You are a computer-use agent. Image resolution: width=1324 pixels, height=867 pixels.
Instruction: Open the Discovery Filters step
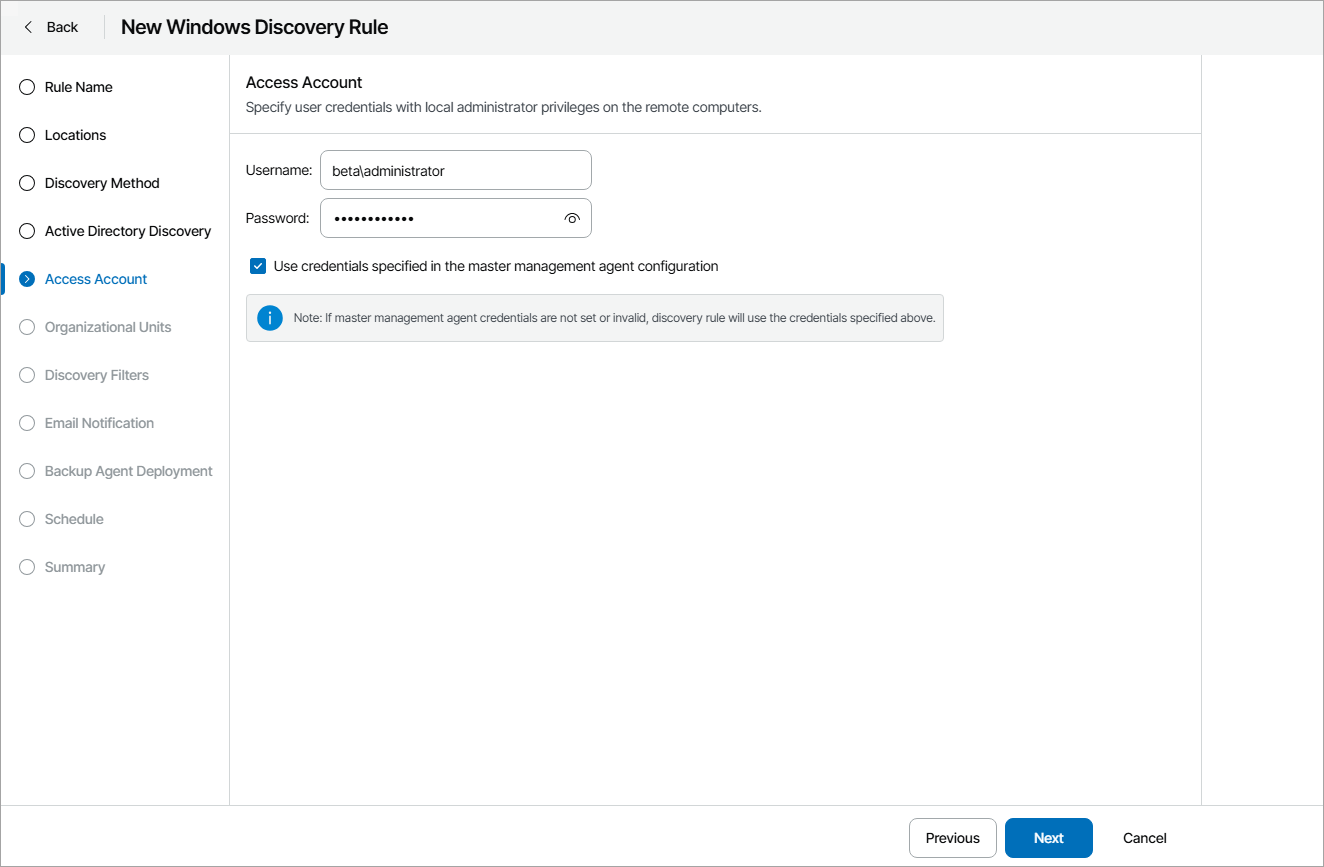coord(26,375)
